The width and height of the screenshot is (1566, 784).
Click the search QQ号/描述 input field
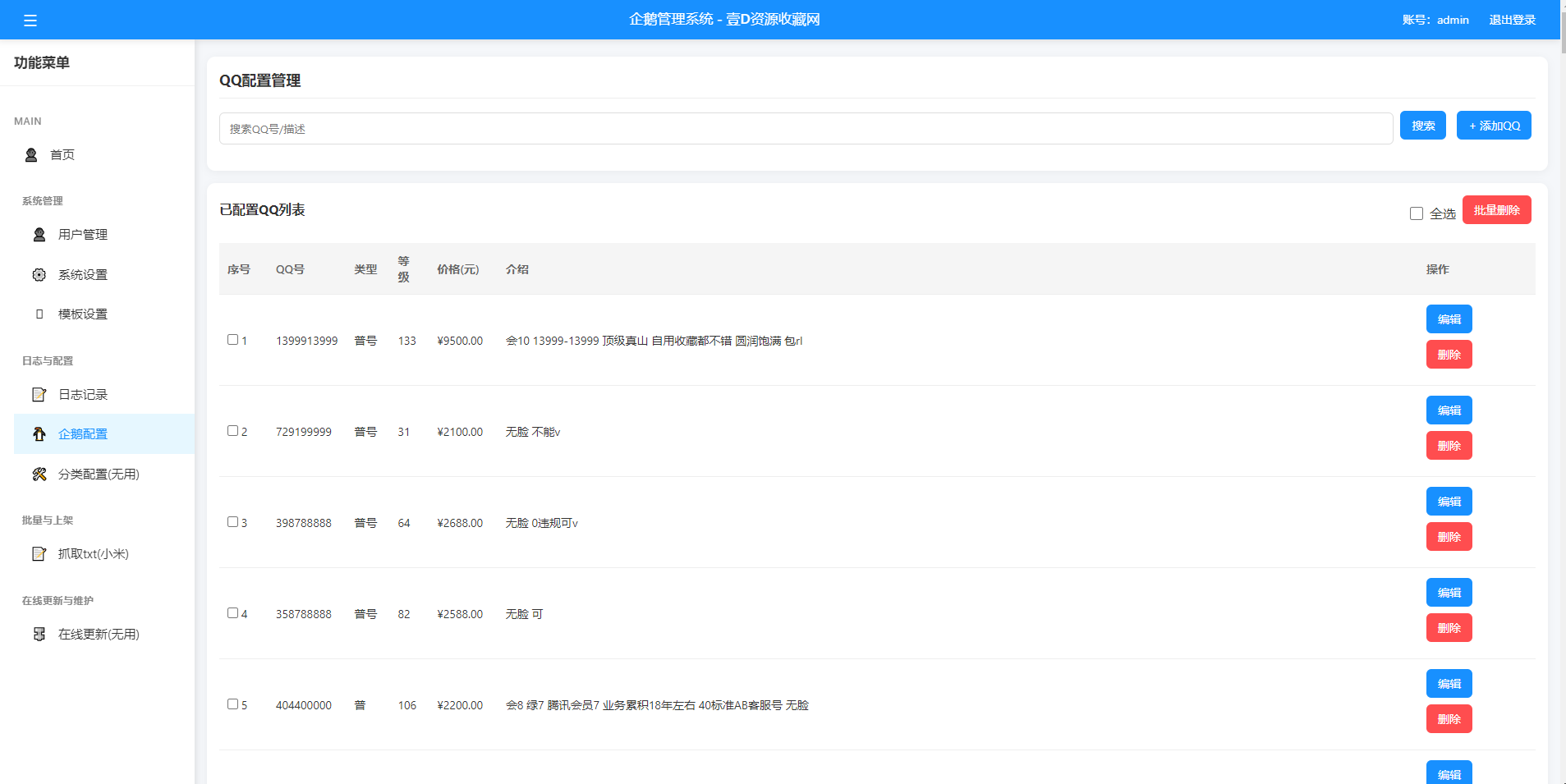click(805, 127)
